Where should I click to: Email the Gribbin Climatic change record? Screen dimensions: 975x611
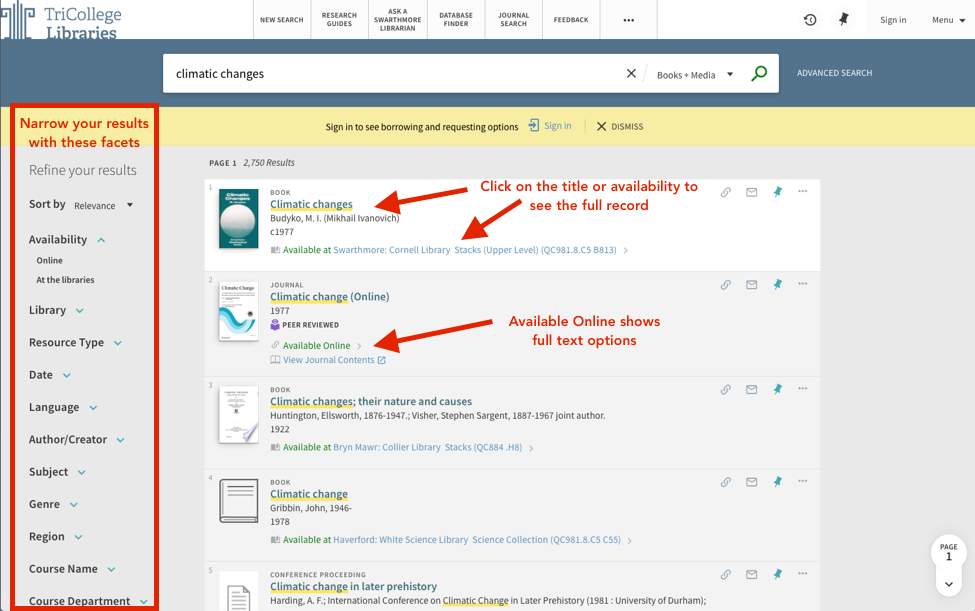(x=752, y=482)
